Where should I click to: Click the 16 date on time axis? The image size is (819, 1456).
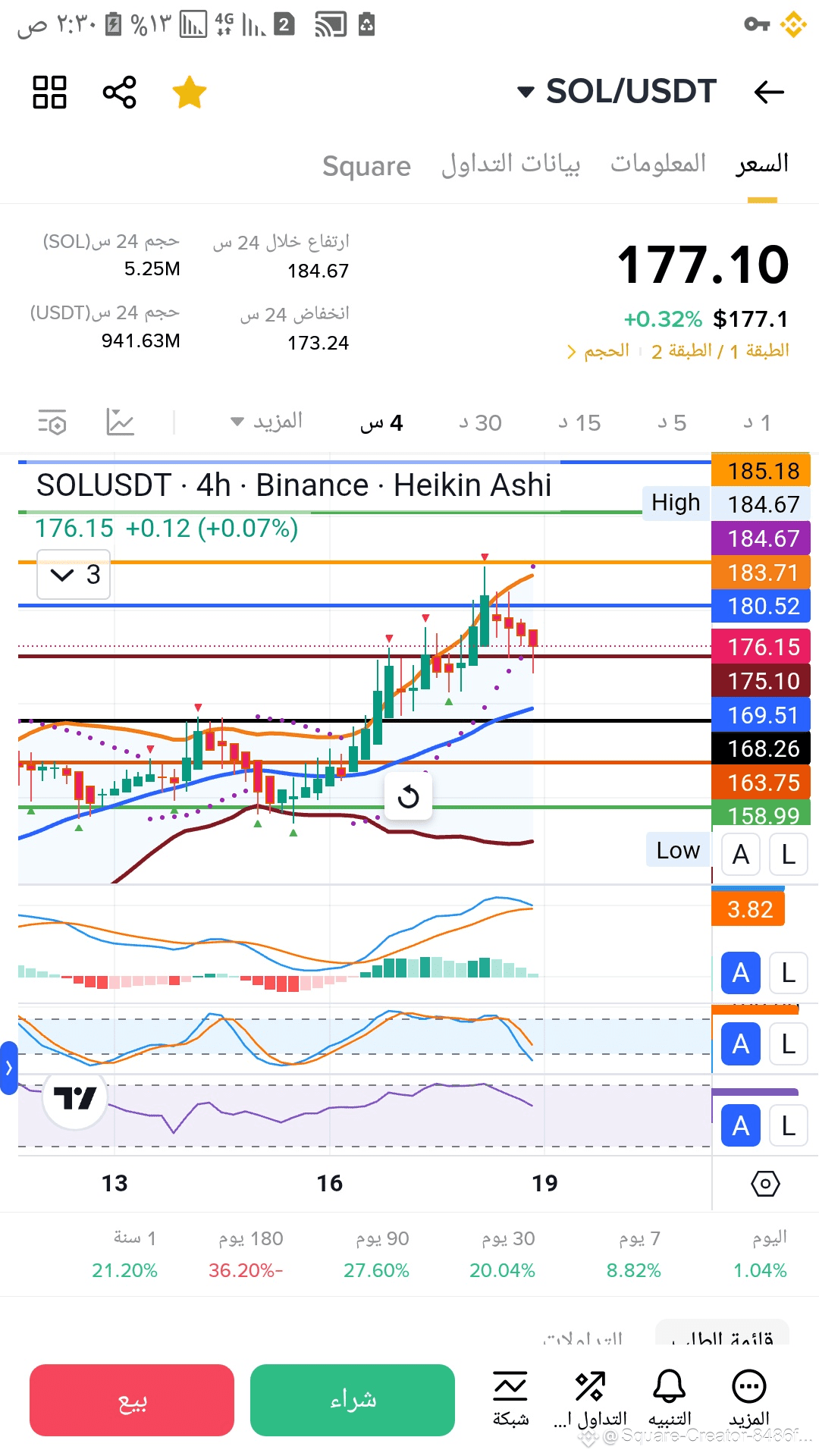pyautogui.click(x=330, y=1183)
